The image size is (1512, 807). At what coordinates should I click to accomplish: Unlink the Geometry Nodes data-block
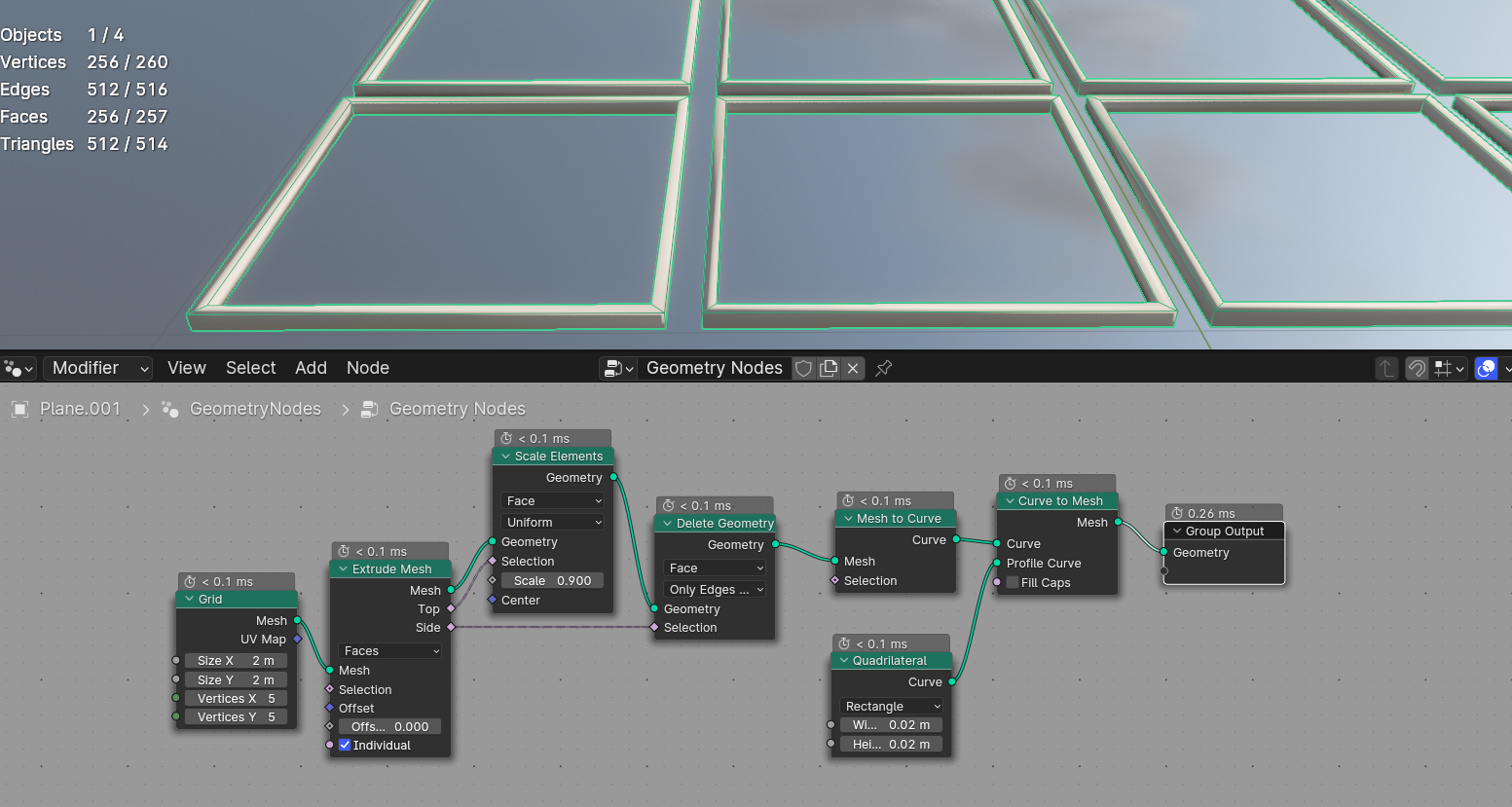(853, 368)
